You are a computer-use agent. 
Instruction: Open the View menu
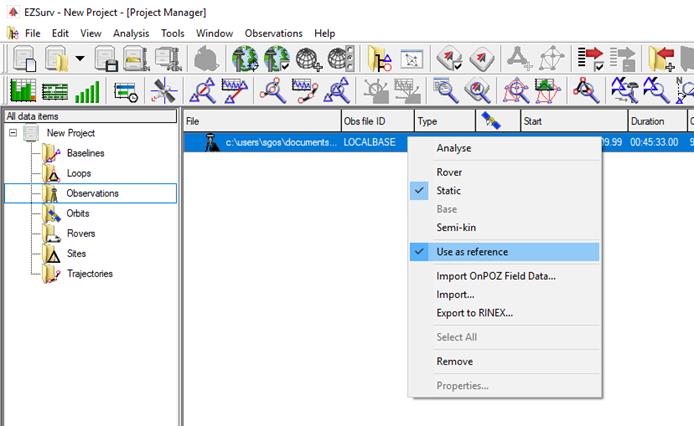[90, 33]
